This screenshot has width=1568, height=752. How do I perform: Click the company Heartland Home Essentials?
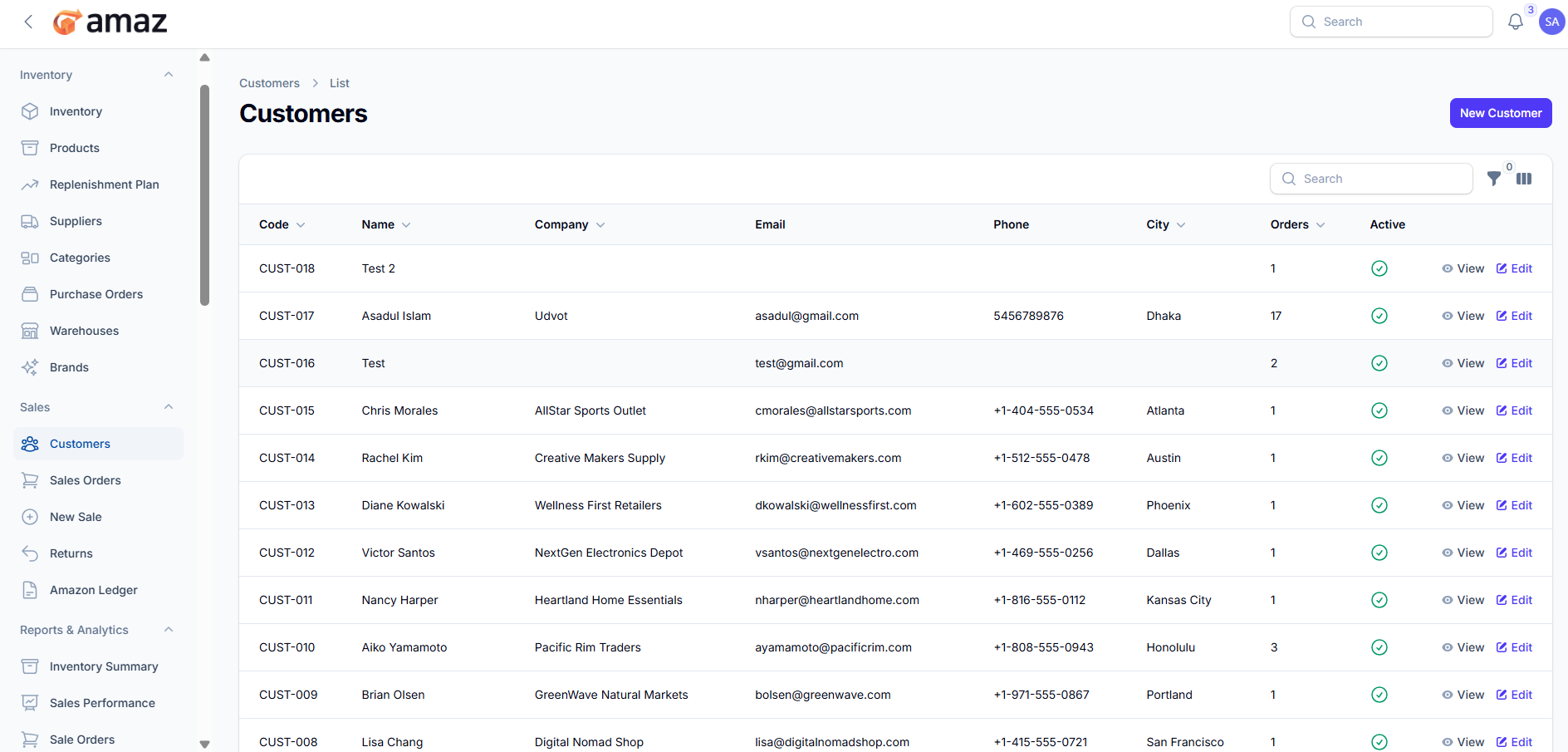pyautogui.click(x=609, y=600)
